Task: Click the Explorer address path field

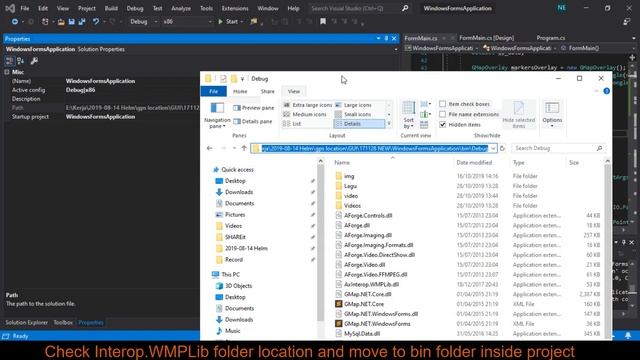Action: tap(374, 148)
